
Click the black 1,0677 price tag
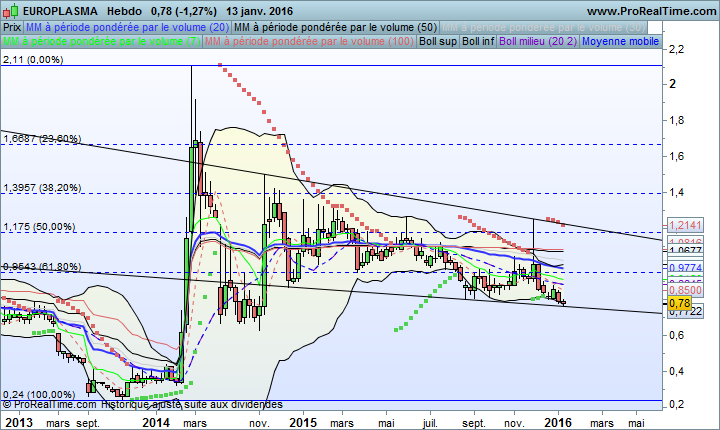click(x=685, y=250)
